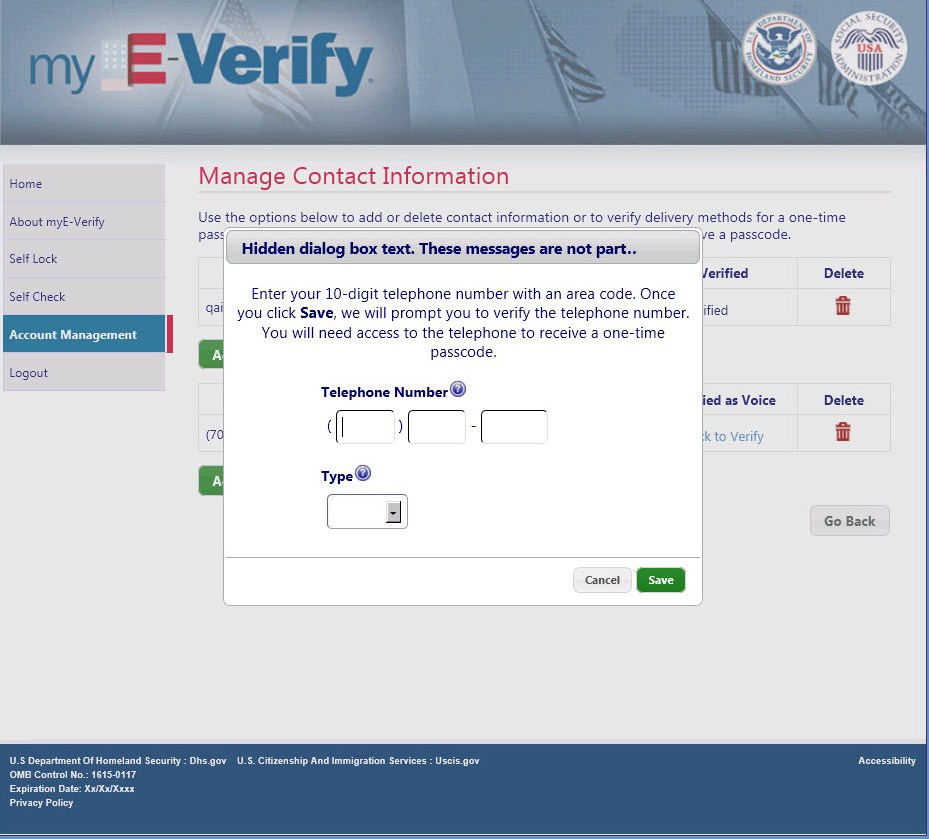929x839 pixels.
Task: Click the 'Expiration Date: Xx/Xx/Xxxx' text
Action: click(x=72, y=789)
